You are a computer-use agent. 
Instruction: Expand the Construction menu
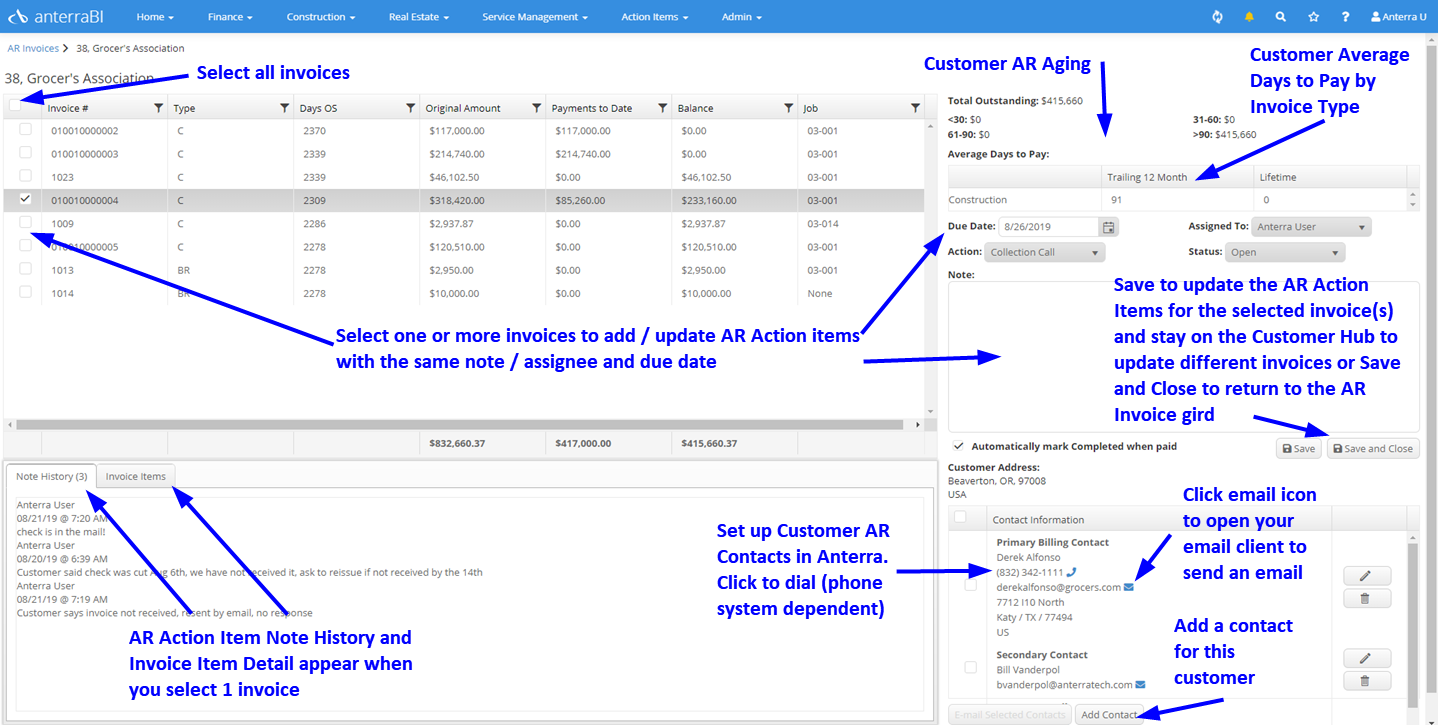click(321, 17)
